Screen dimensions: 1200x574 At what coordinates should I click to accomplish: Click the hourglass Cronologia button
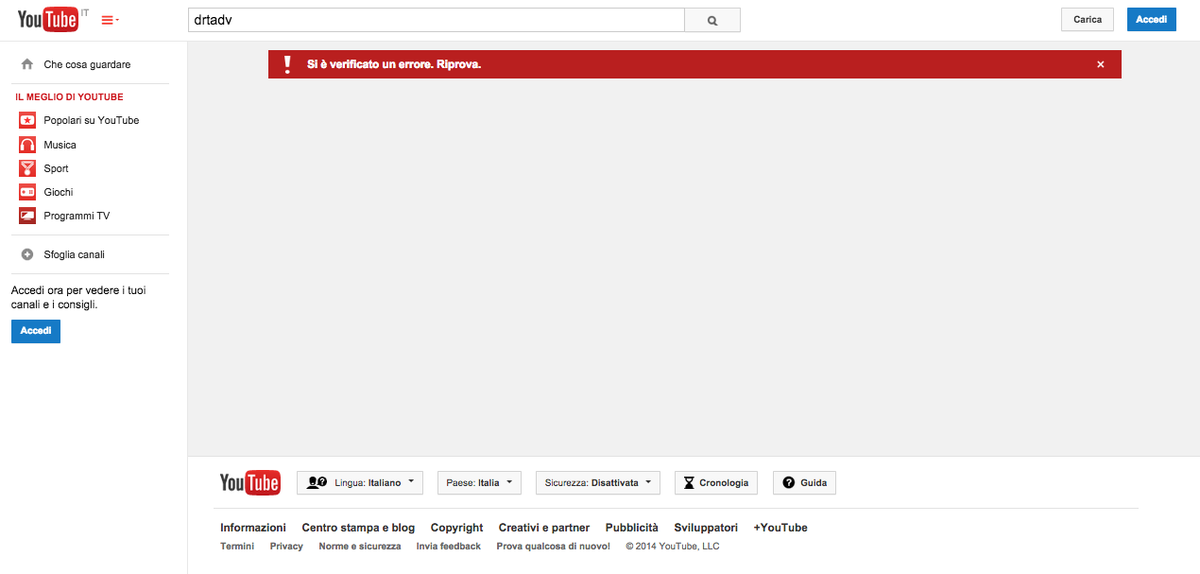click(715, 483)
